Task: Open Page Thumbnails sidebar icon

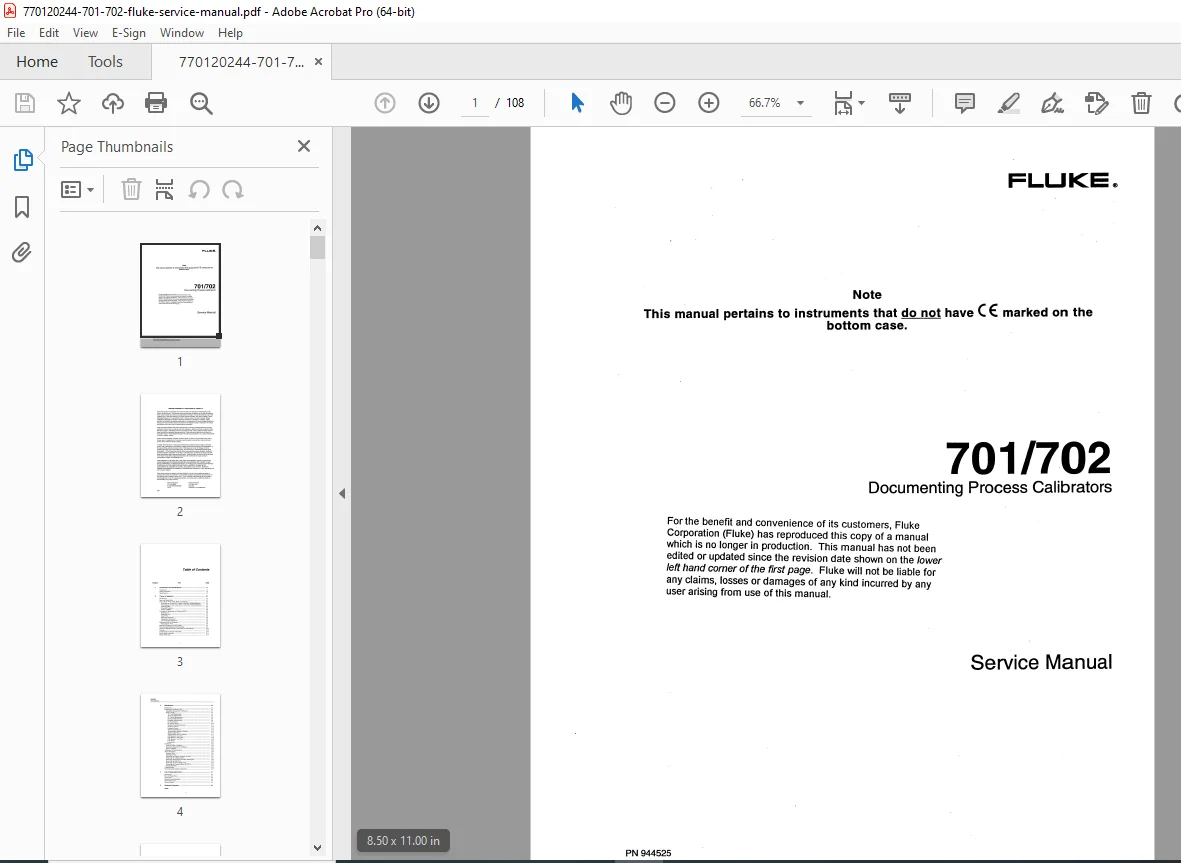Action: [x=23, y=160]
